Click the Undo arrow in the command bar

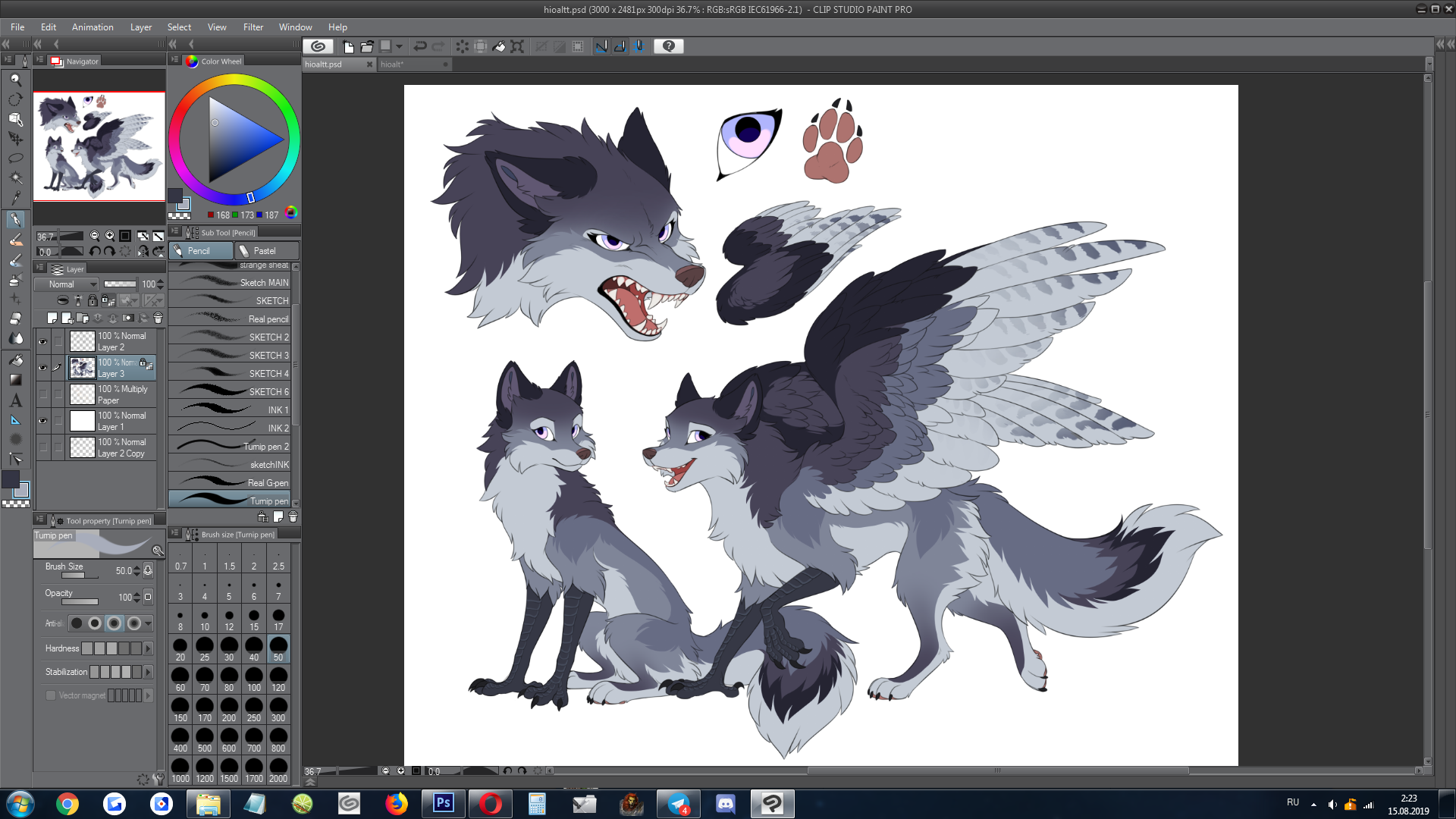(x=420, y=46)
